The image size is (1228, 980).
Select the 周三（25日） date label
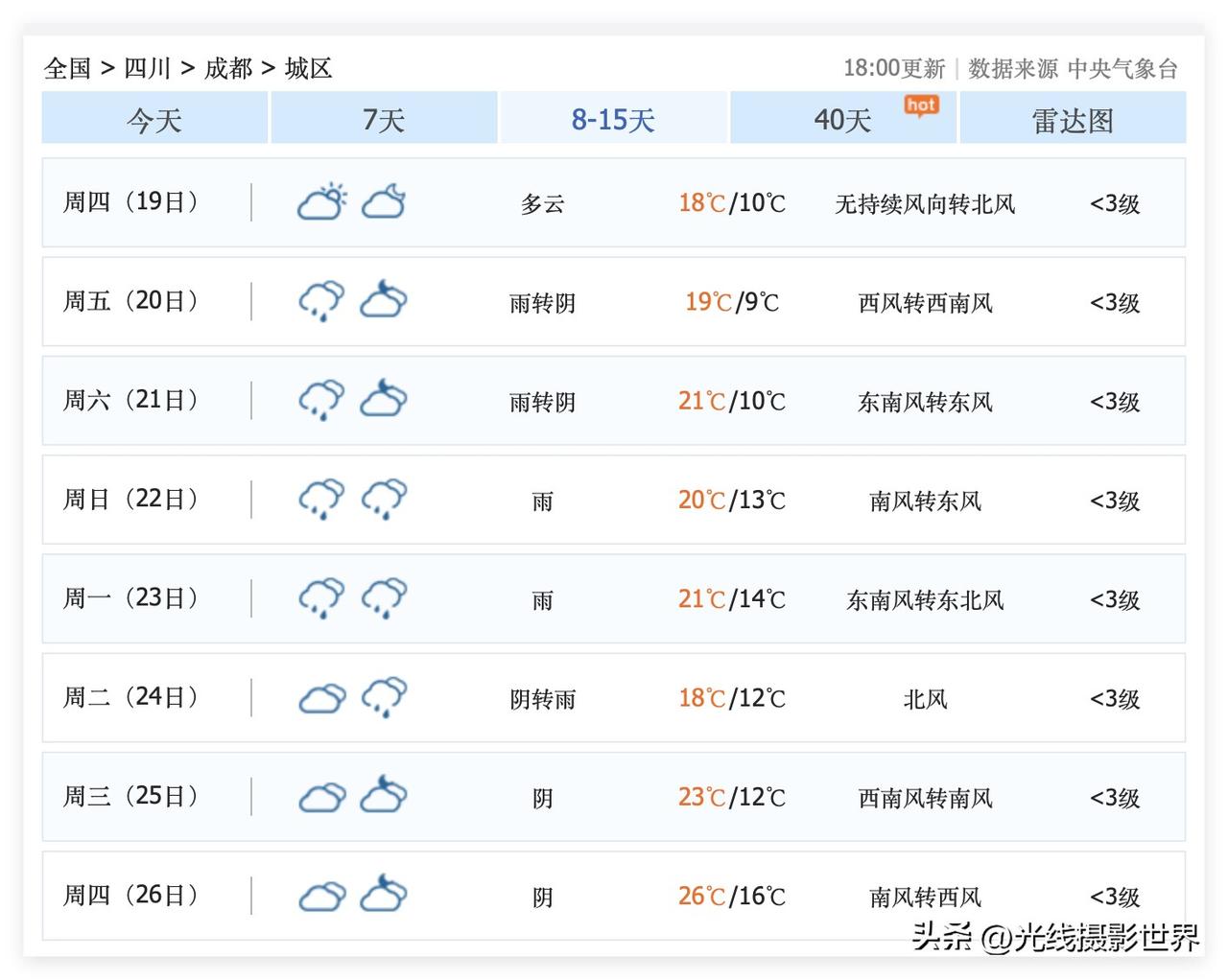pyautogui.click(x=131, y=796)
